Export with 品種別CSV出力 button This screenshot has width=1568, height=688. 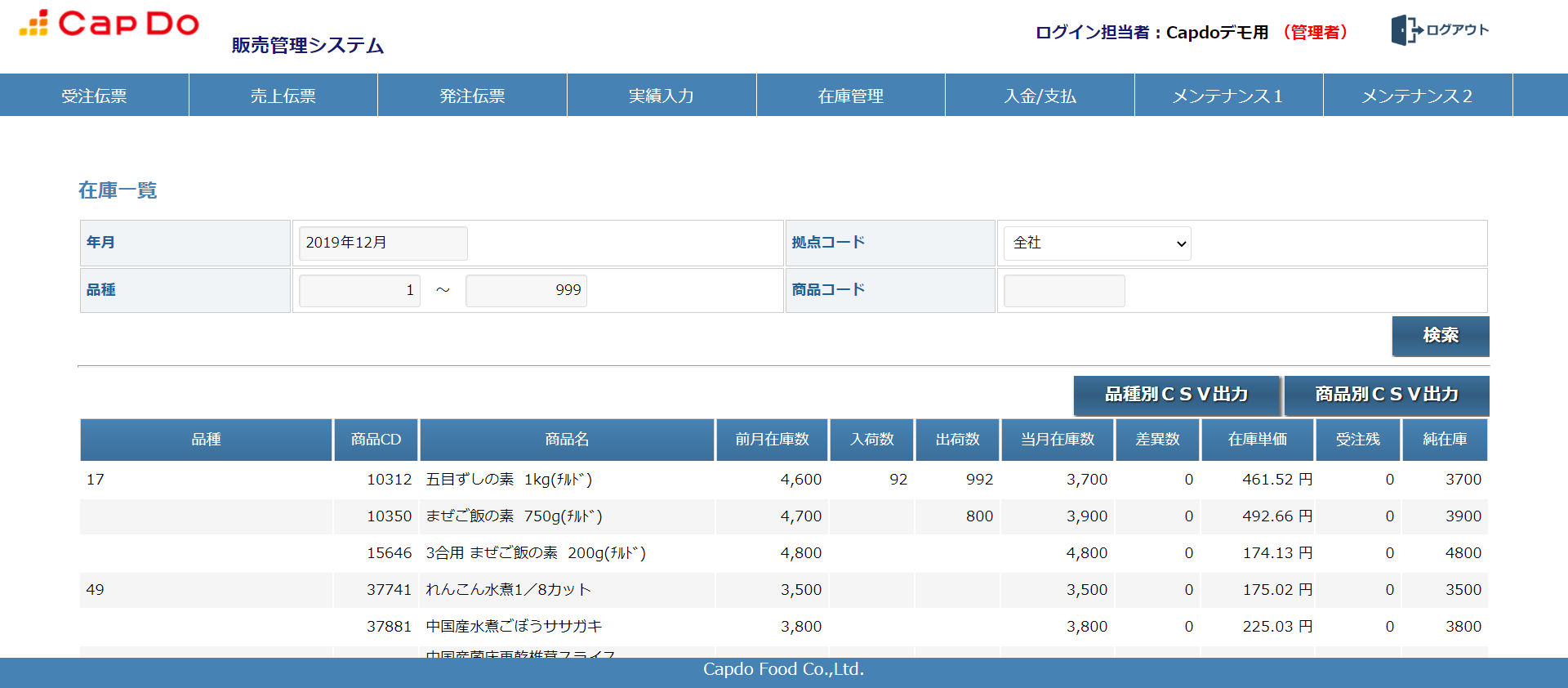(x=1176, y=395)
